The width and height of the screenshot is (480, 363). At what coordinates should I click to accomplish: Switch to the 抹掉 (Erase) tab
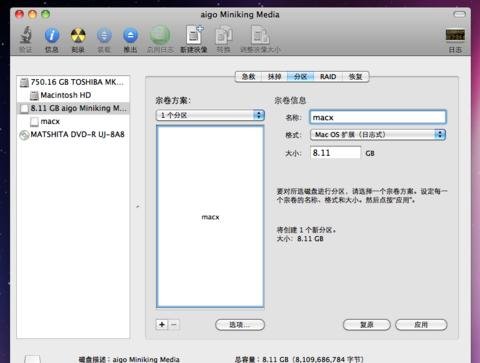(x=274, y=77)
